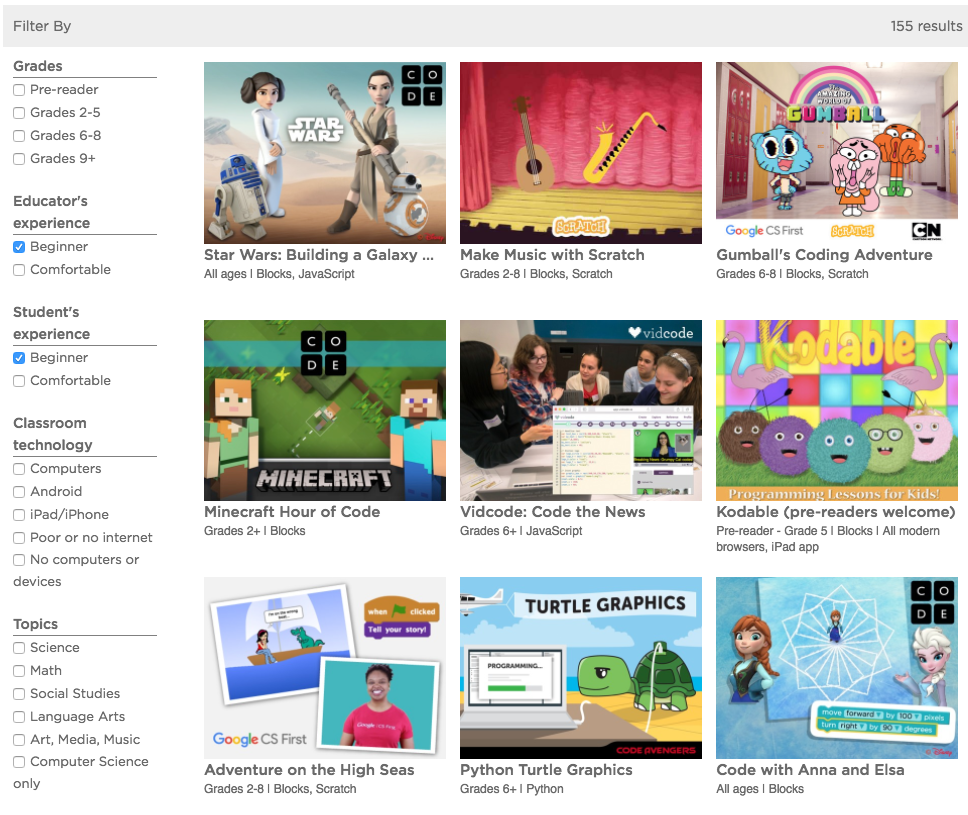This screenshot has width=968, height=815.
Task: Click Adventure on the High Seas title
Action: pyautogui.click(x=309, y=770)
